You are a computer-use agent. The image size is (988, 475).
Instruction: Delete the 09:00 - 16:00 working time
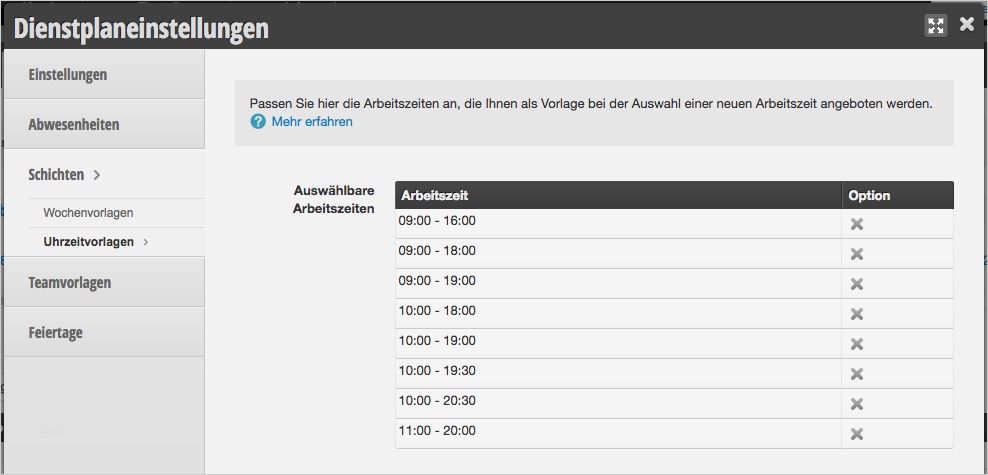(x=857, y=224)
